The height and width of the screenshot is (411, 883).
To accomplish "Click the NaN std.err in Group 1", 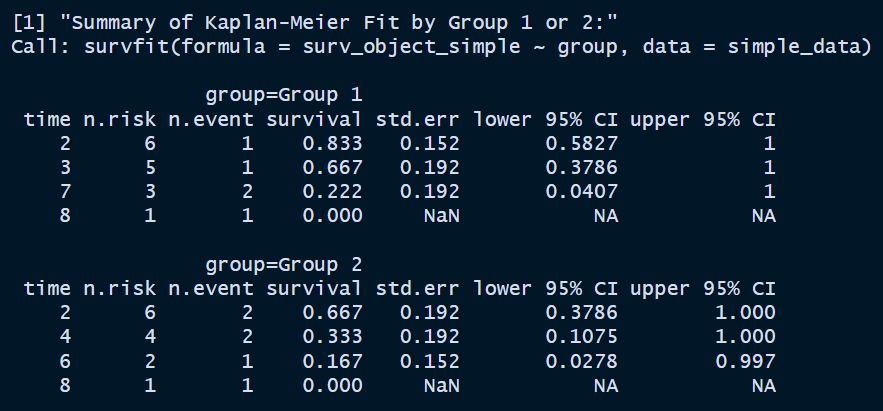I will tap(442, 216).
